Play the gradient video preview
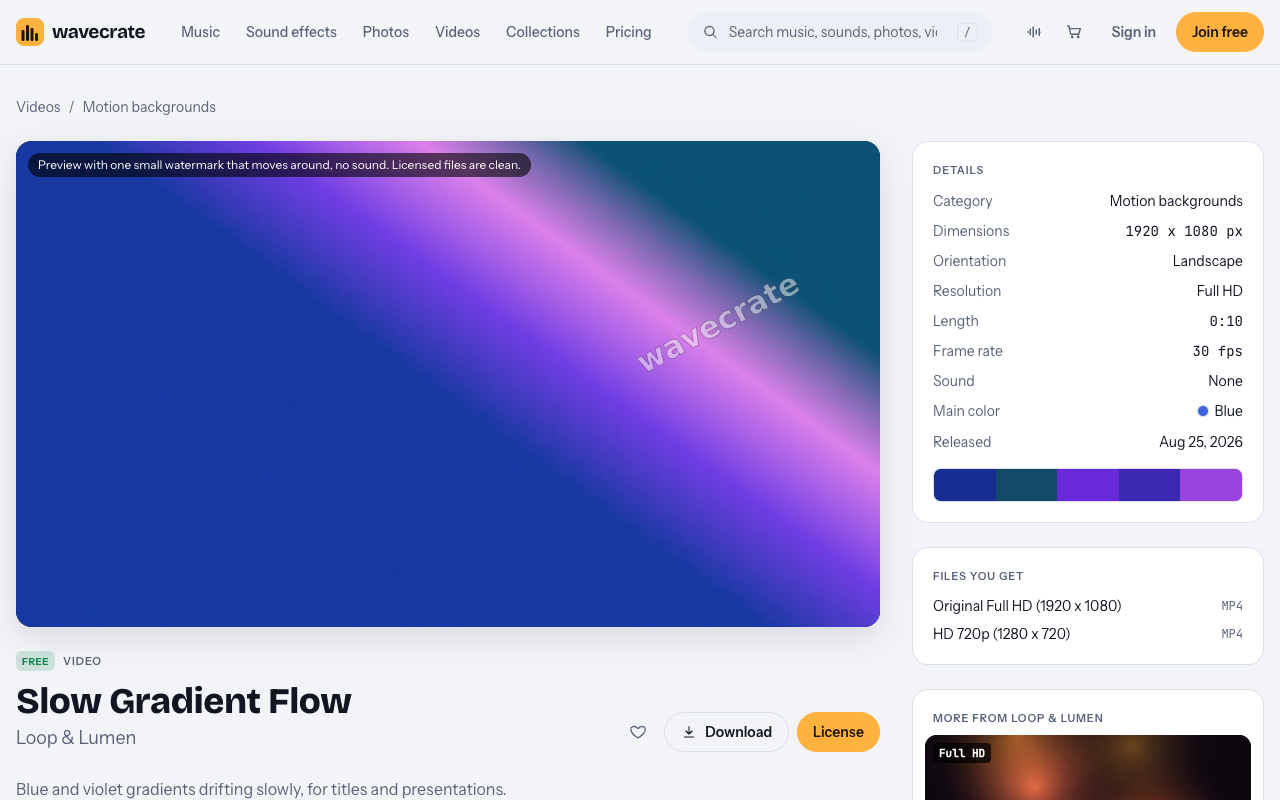The image size is (1280, 800). tap(448, 384)
